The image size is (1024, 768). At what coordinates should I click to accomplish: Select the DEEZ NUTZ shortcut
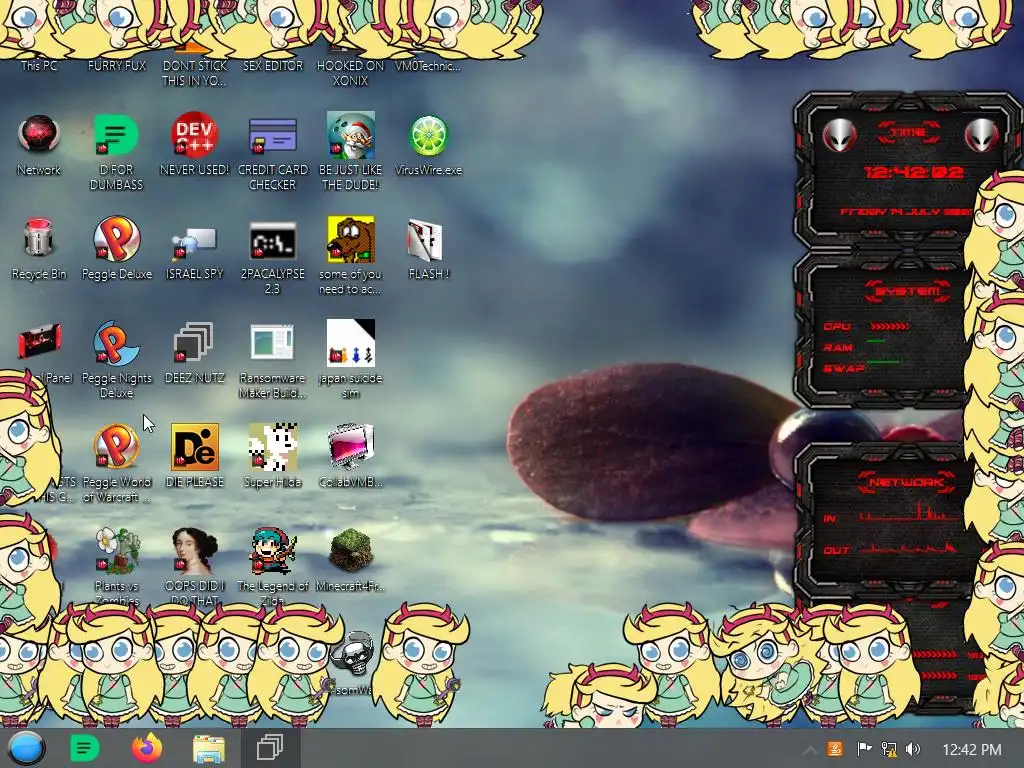[194, 342]
